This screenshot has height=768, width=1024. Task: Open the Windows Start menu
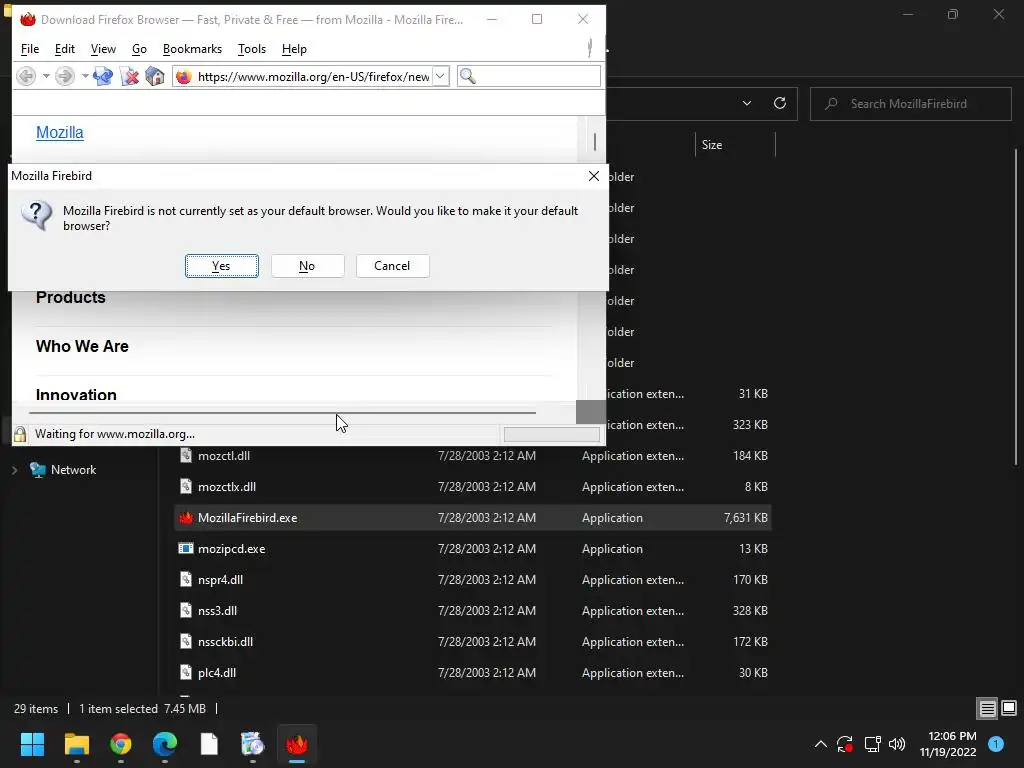[32, 744]
